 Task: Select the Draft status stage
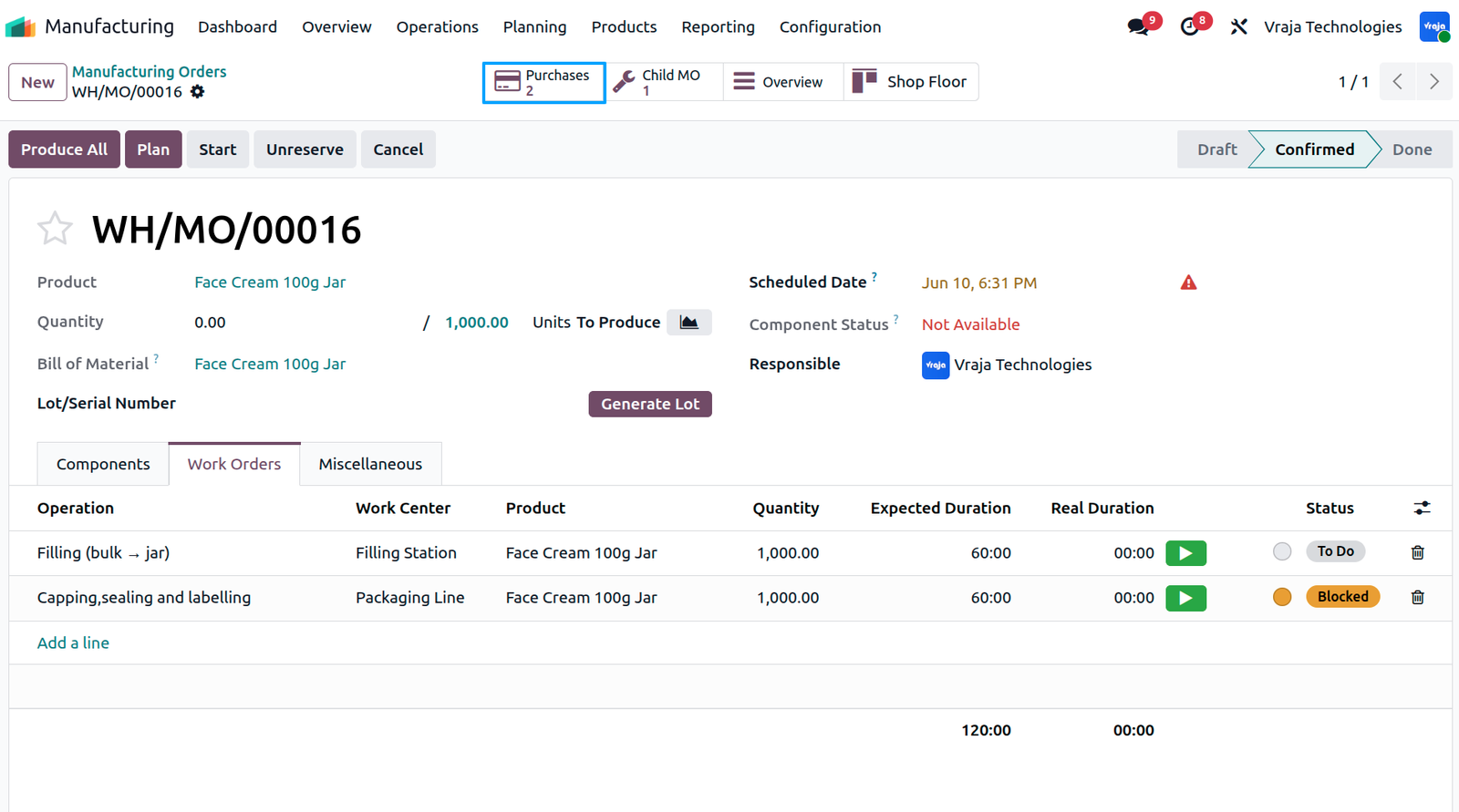click(1216, 149)
